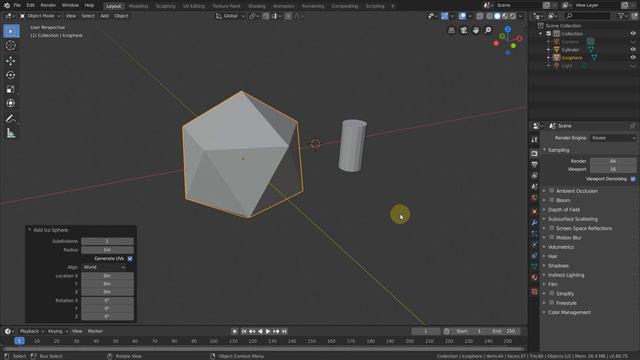Activate the 3D Cursor tool
640x360 pixels.
pyautogui.click(x=11, y=45)
